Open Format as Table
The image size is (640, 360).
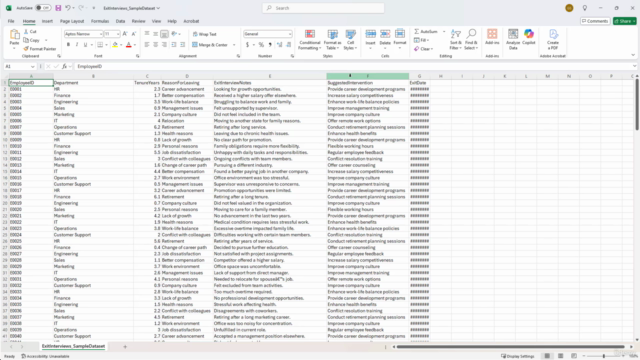332,40
